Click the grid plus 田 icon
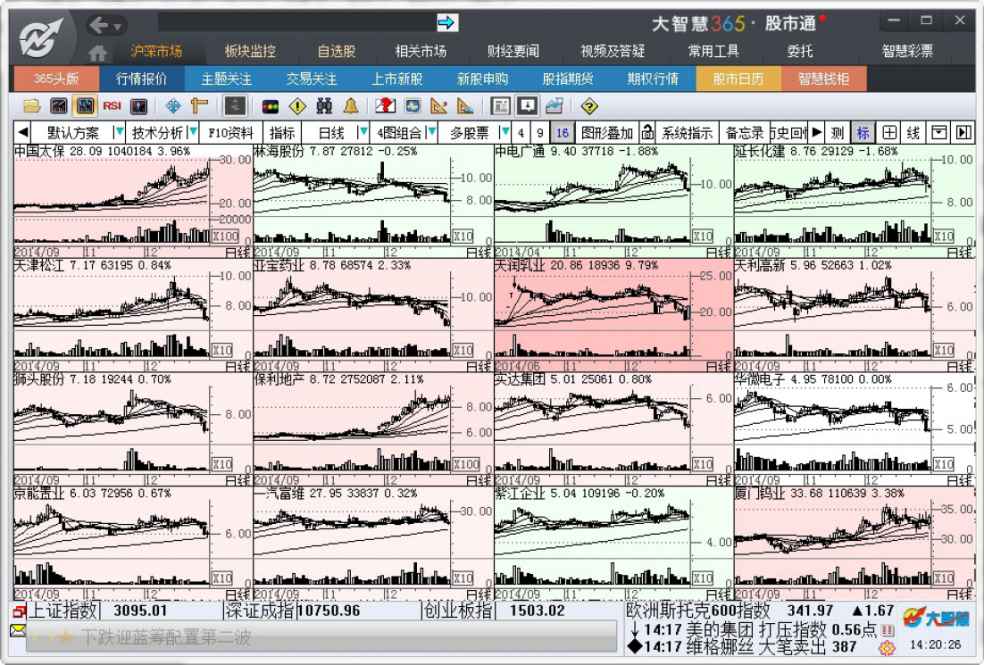Screen dimensions: 984x665 tap(889, 132)
